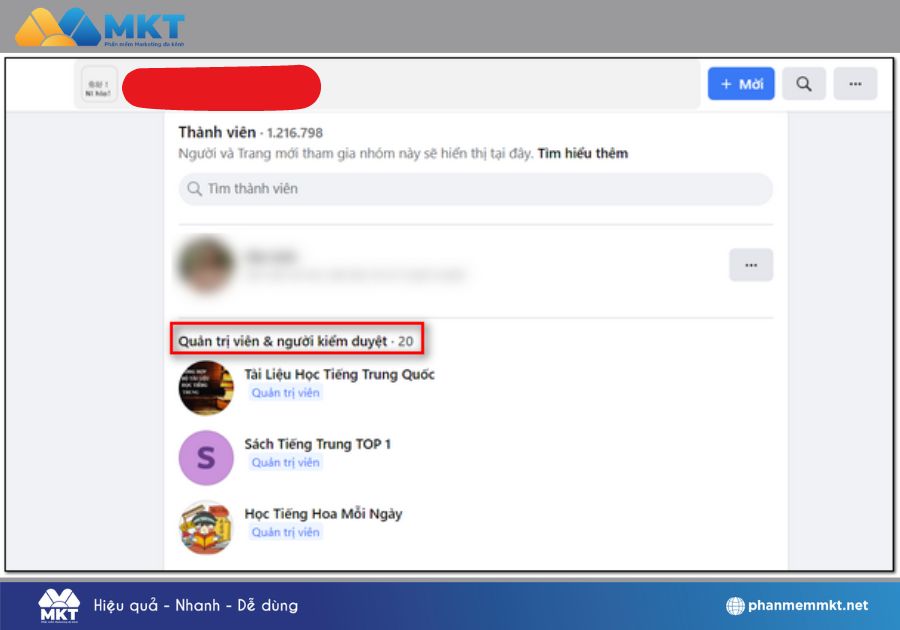This screenshot has height=630, width=900.
Task: Click the MKT logo in the top banner
Action: [x=100, y=27]
